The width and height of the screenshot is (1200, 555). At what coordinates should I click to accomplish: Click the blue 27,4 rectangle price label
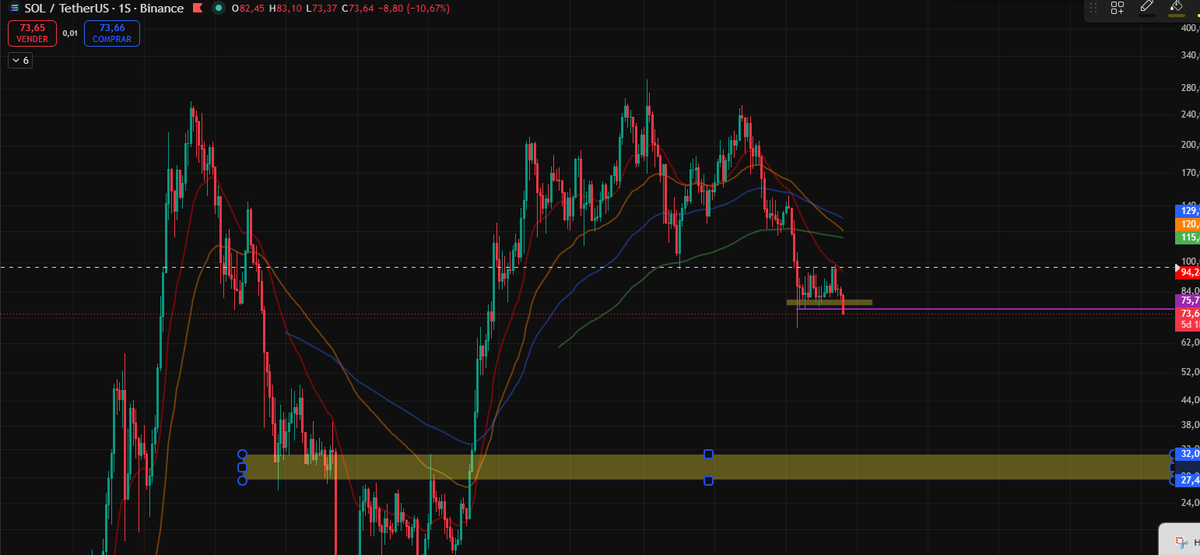click(1188, 481)
